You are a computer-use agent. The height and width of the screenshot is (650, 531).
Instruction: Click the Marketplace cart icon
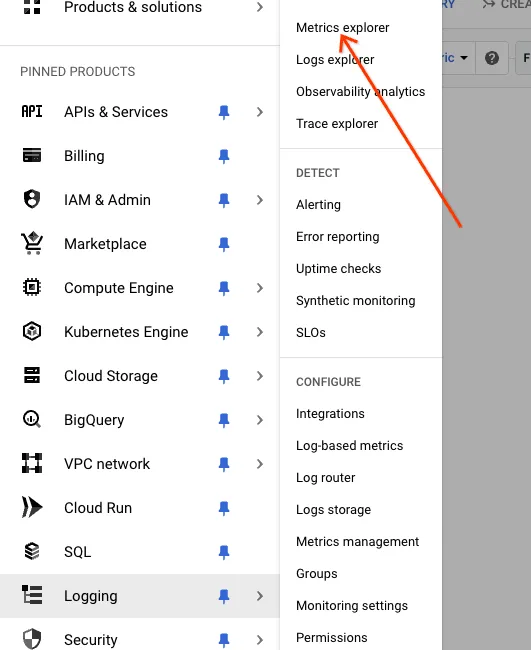[x=32, y=243]
